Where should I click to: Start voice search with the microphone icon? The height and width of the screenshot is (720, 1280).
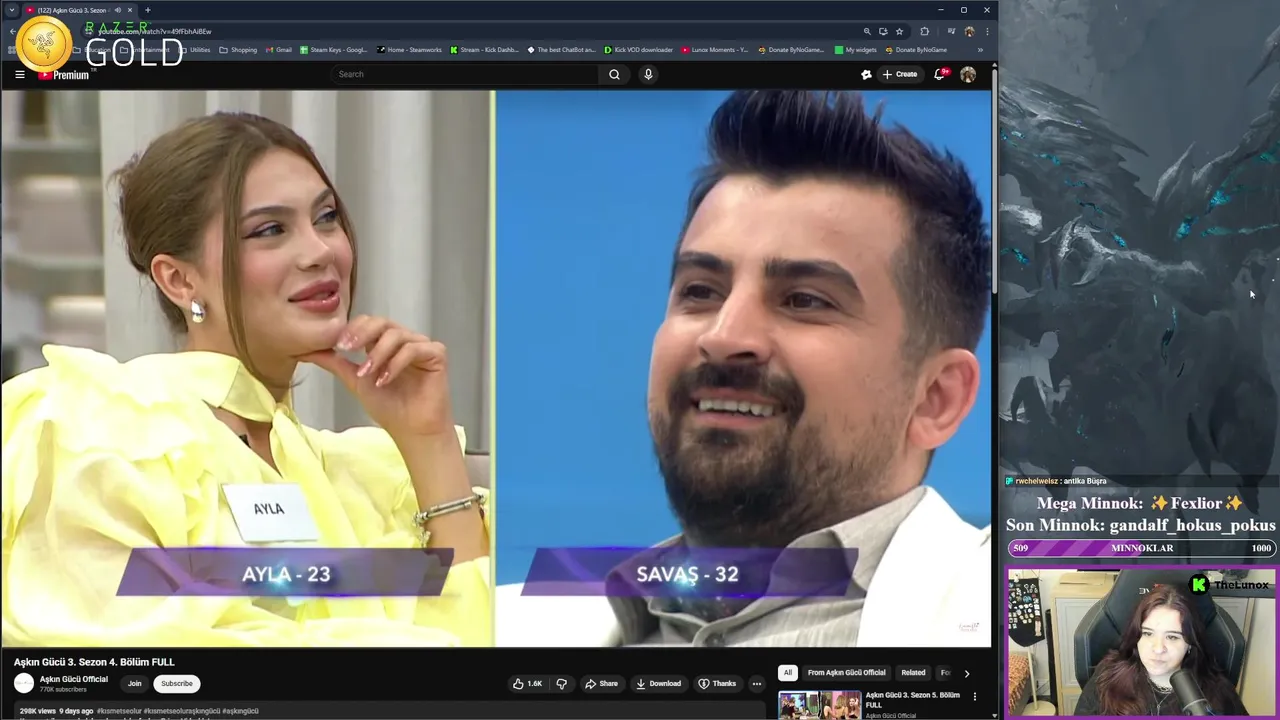tap(648, 74)
